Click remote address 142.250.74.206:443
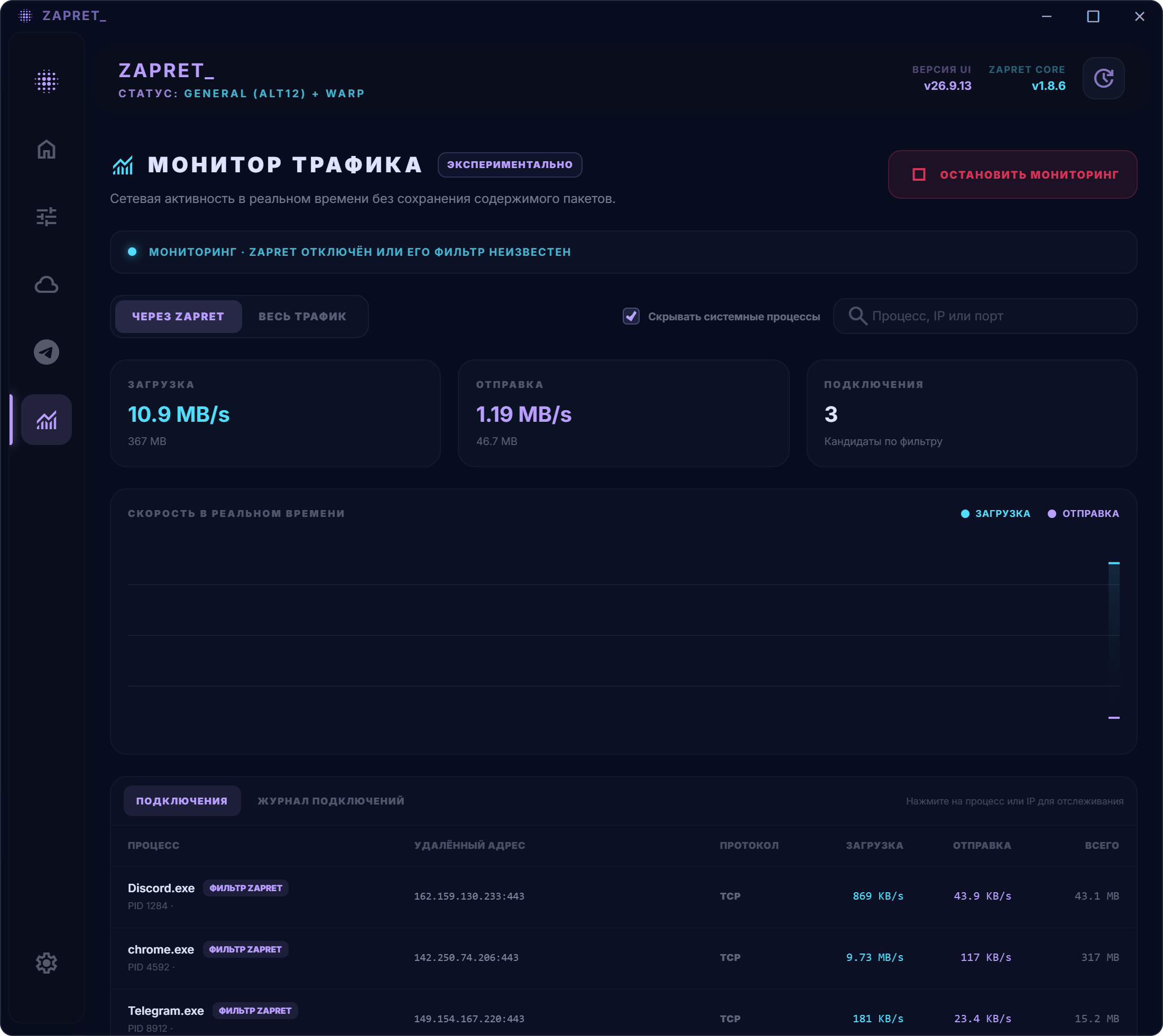This screenshot has height=1036, width=1163. (x=466, y=957)
